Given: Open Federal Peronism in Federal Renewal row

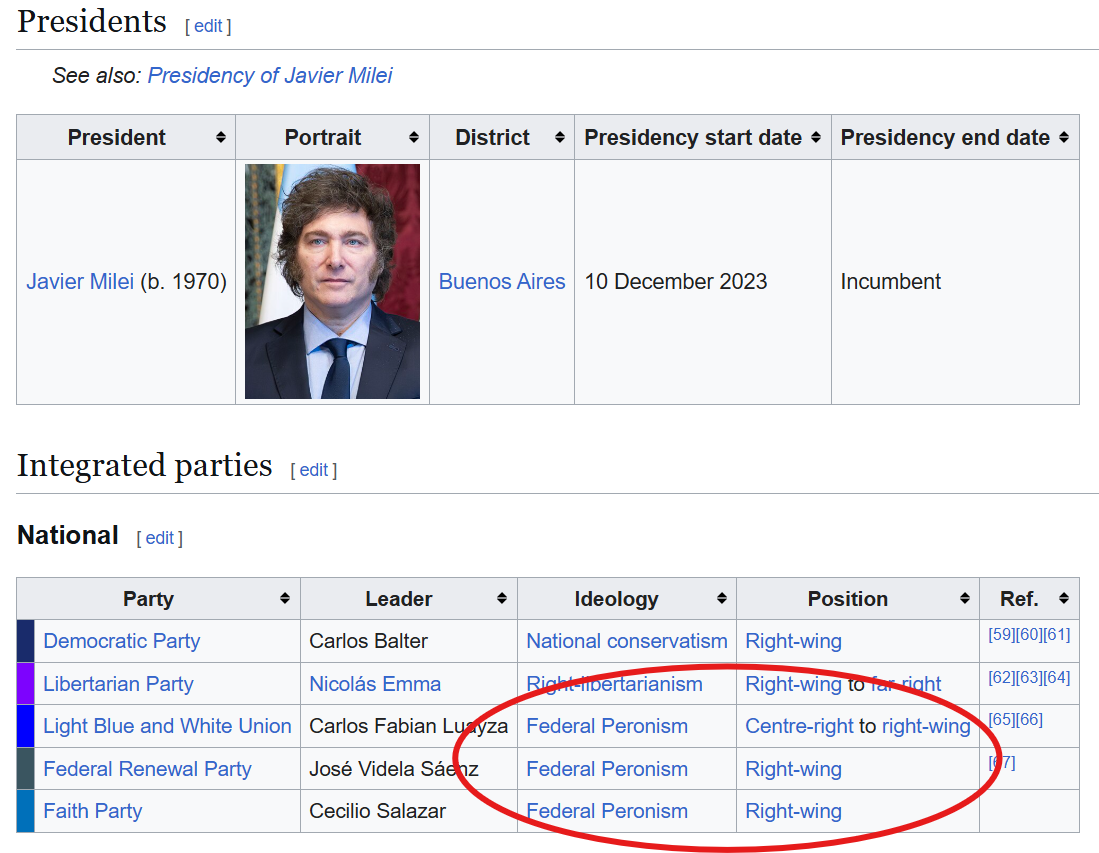Looking at the screenshot, I should click(x=607, y=768).
